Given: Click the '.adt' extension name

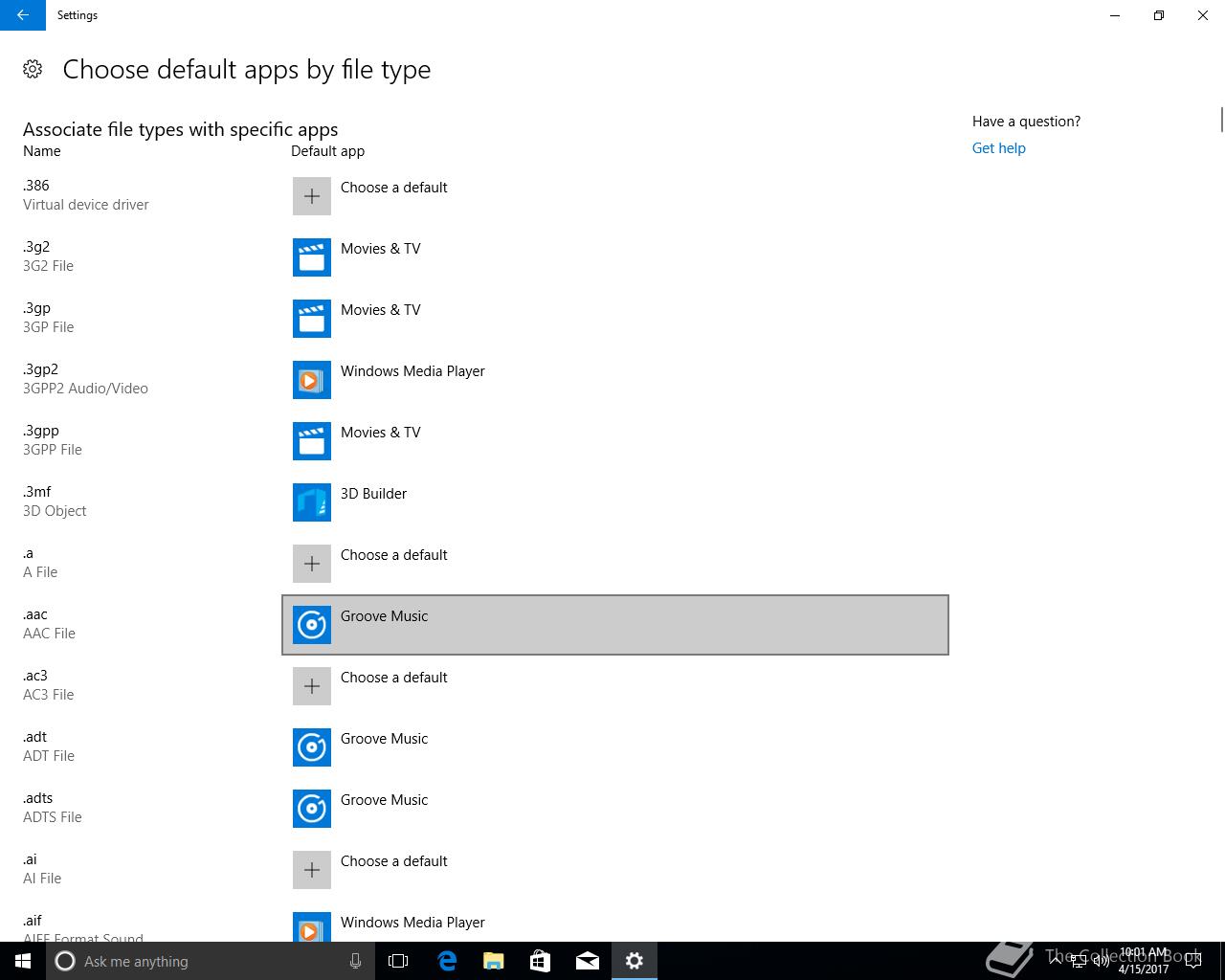Looking at the screenshot, I should point(34,737).
